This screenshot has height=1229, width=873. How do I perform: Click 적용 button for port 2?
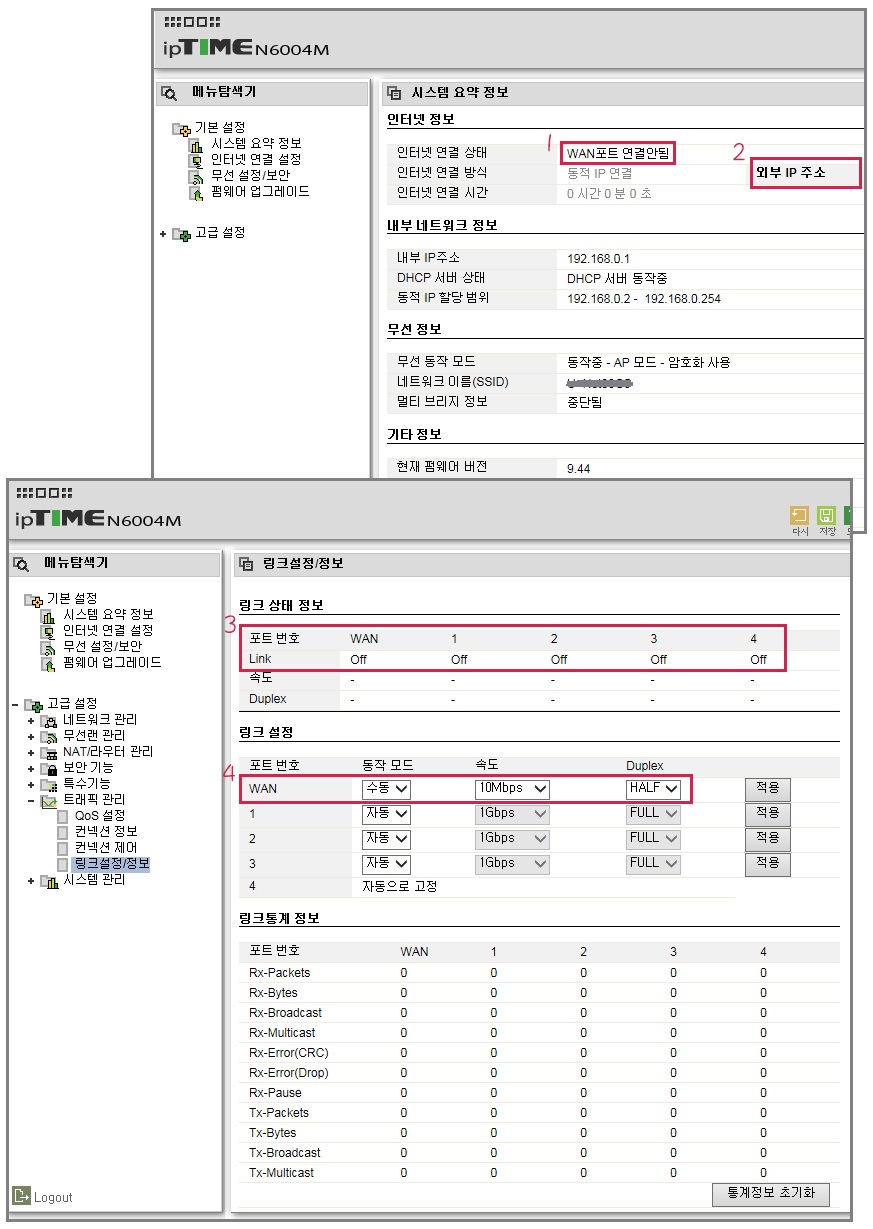pos(767,838)
